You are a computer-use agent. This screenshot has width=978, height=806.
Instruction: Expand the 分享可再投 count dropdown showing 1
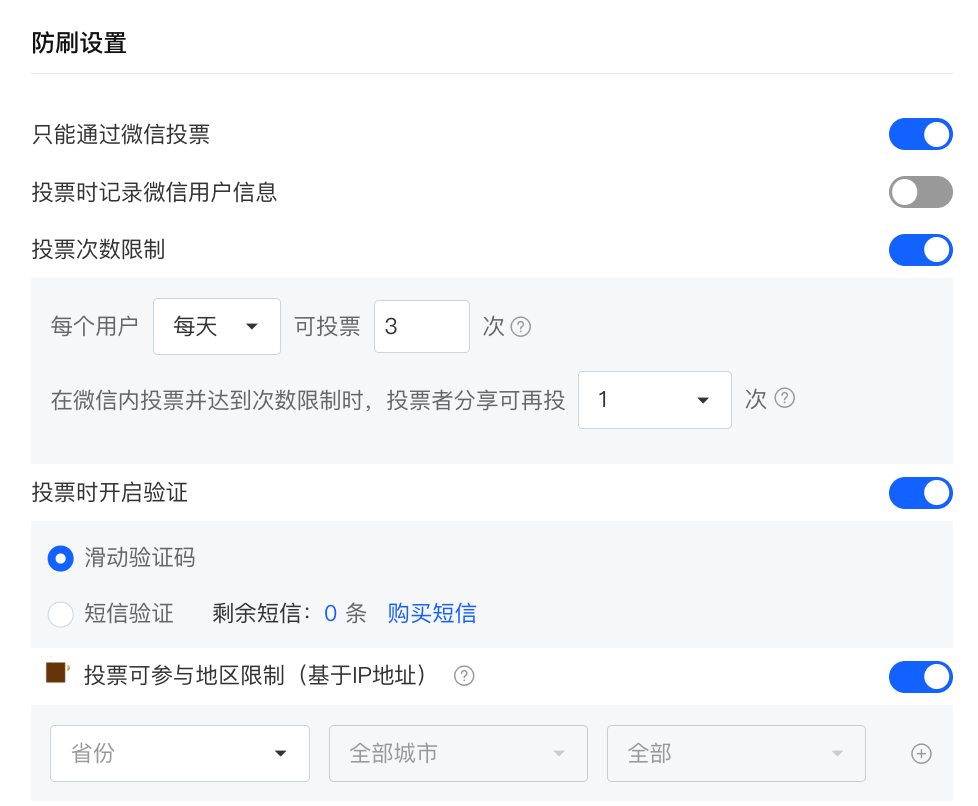pos(654,400)
